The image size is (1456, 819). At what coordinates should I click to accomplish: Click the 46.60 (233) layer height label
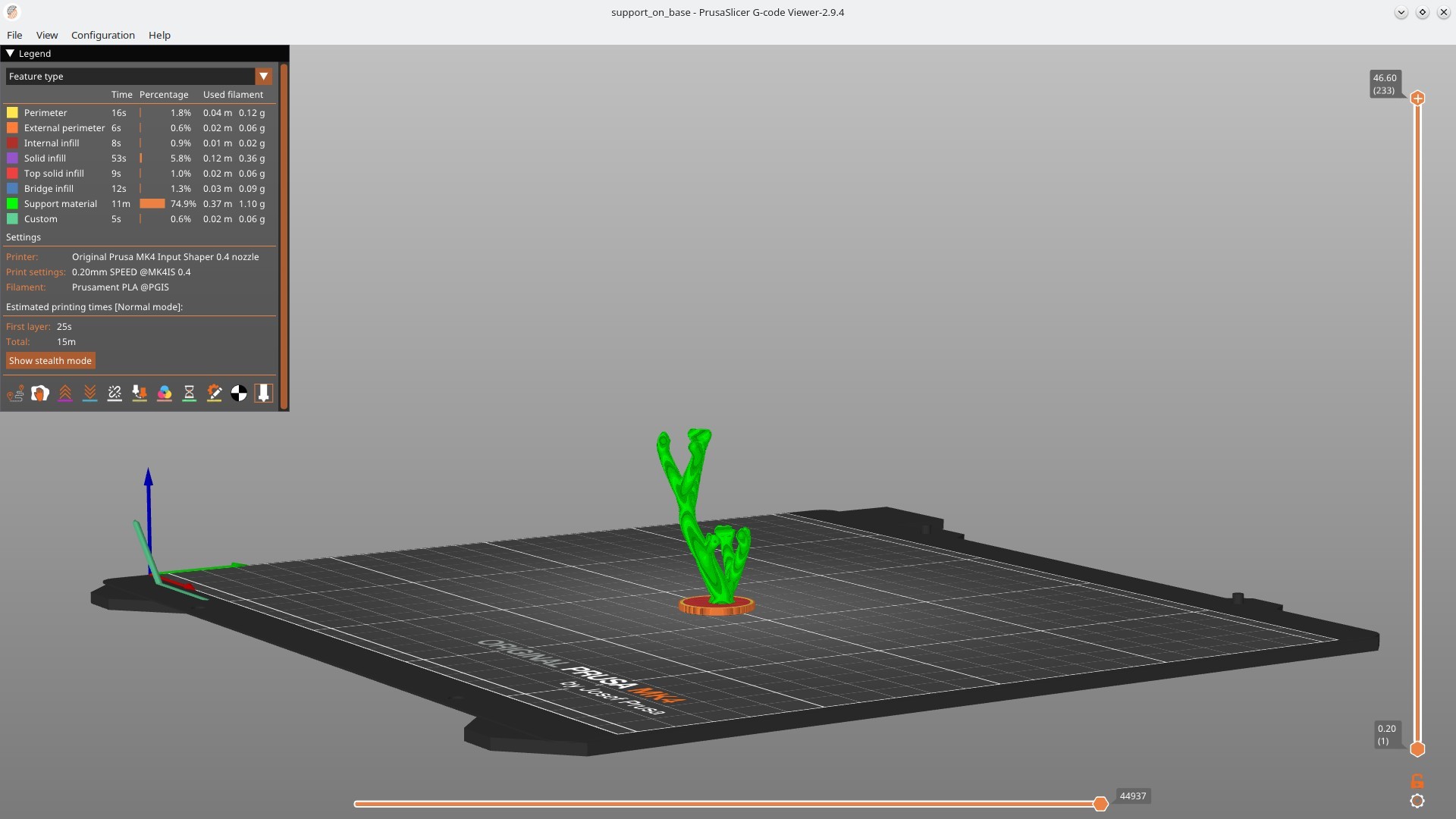point(1385,84)
